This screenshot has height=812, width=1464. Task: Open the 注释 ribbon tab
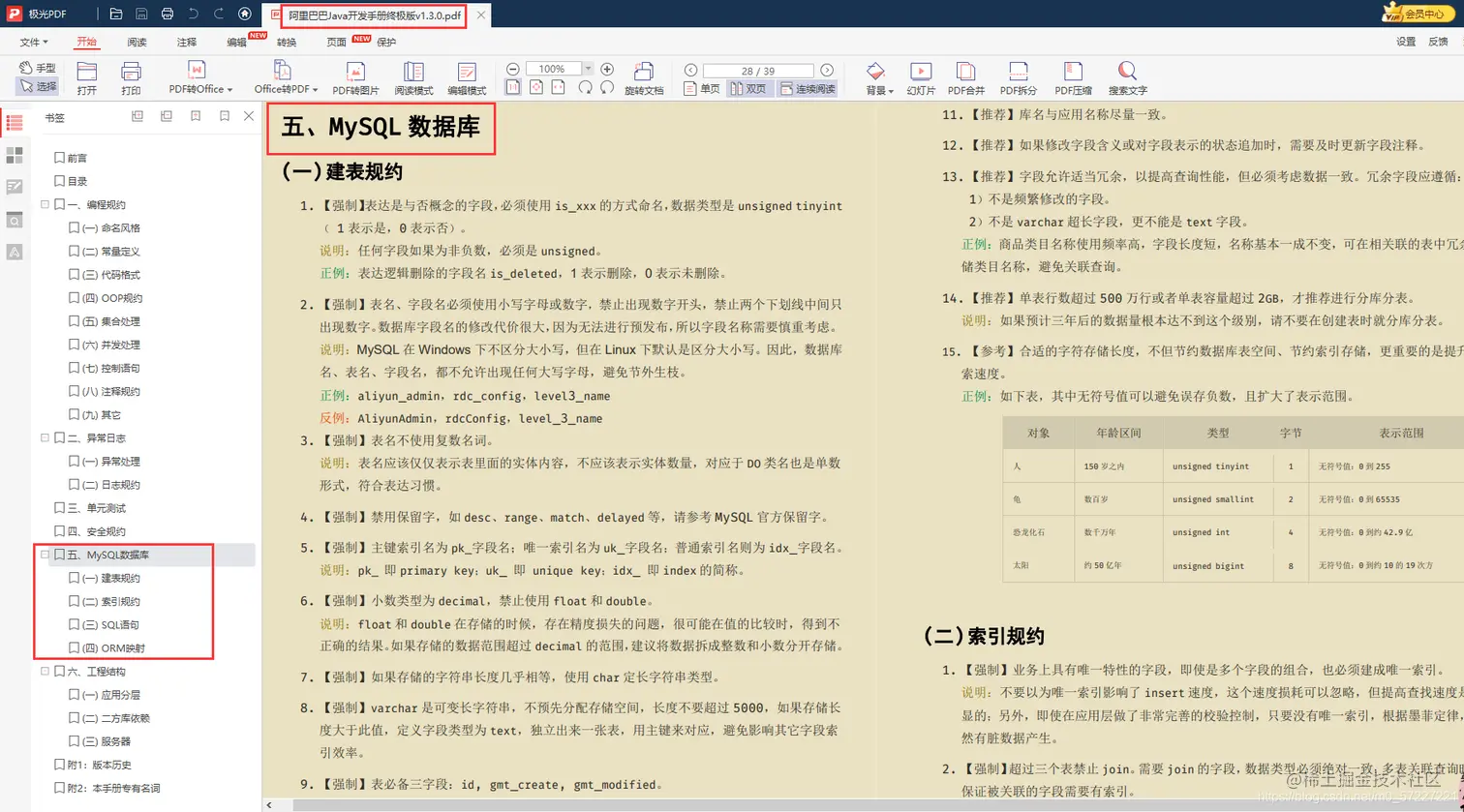click(187, 42)
